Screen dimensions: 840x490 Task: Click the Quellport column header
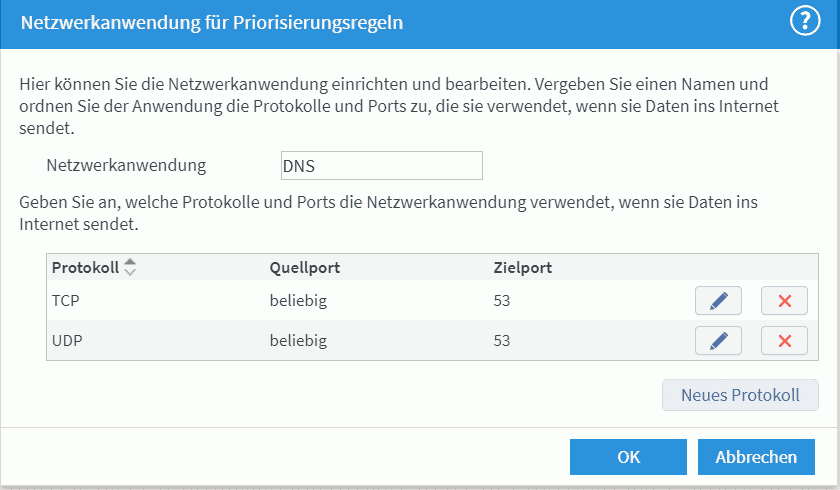coord(304,267)
